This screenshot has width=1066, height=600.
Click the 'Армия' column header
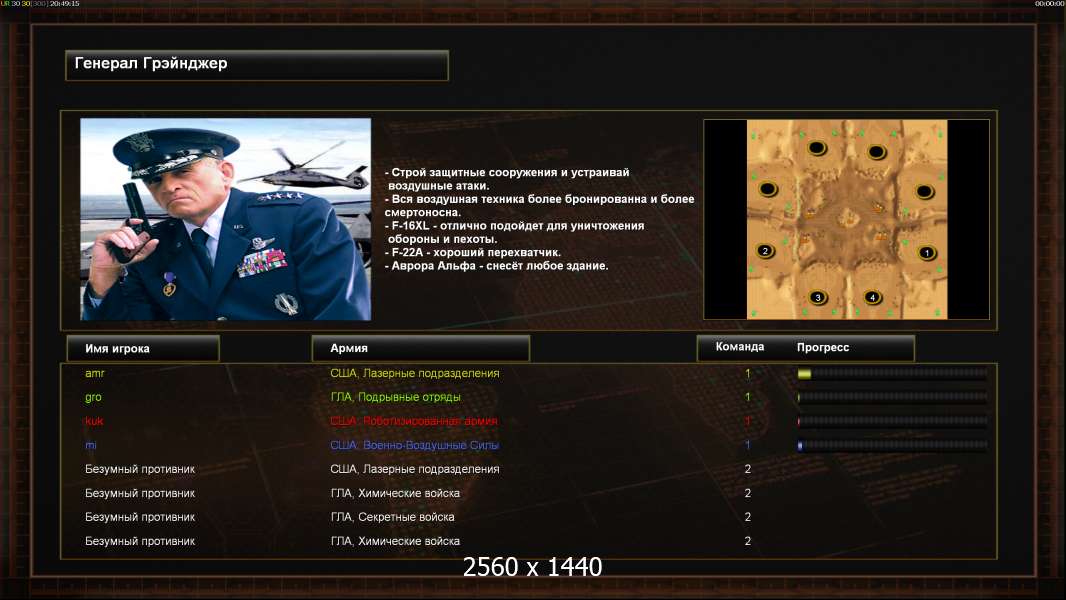pos(420,348)
